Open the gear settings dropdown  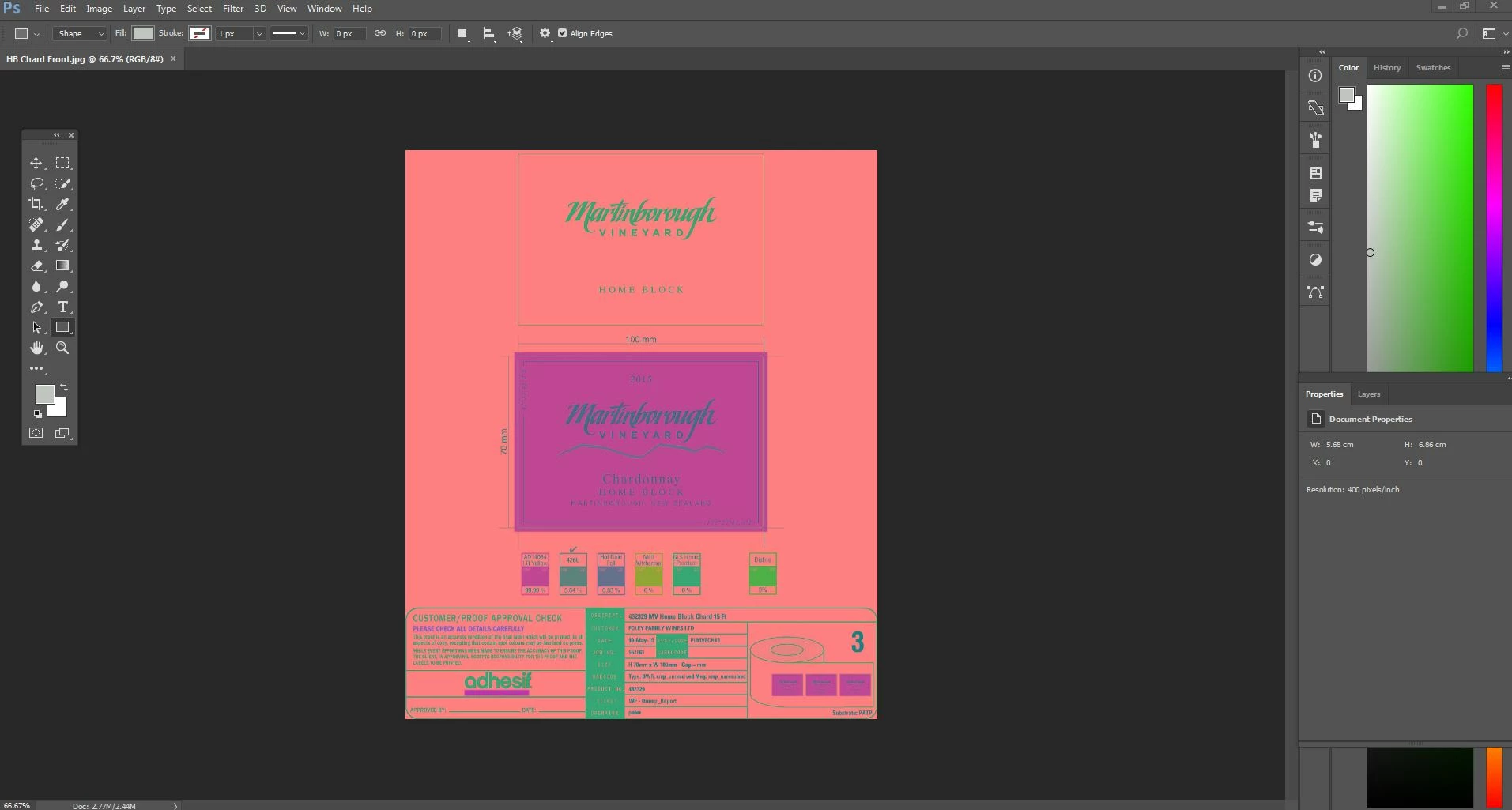(x=545, y=33)
